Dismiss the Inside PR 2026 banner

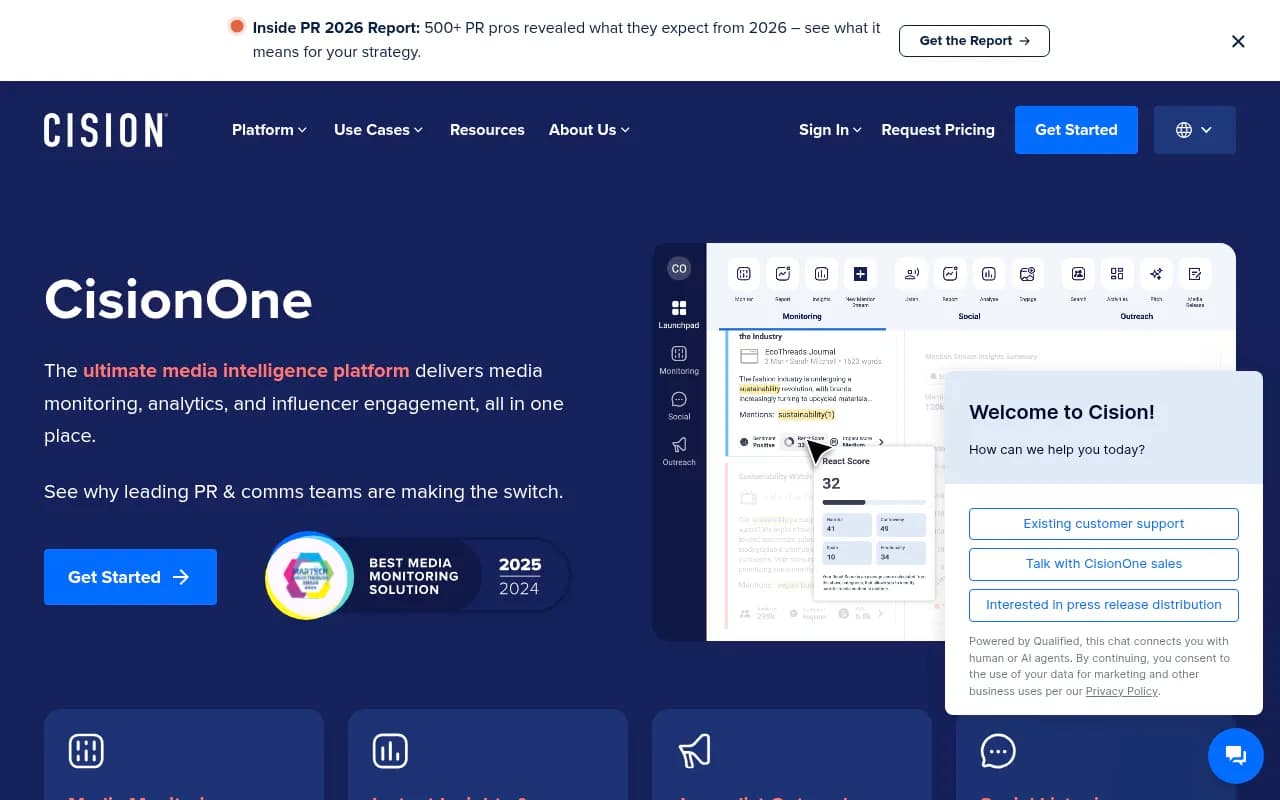[1238, 41]
